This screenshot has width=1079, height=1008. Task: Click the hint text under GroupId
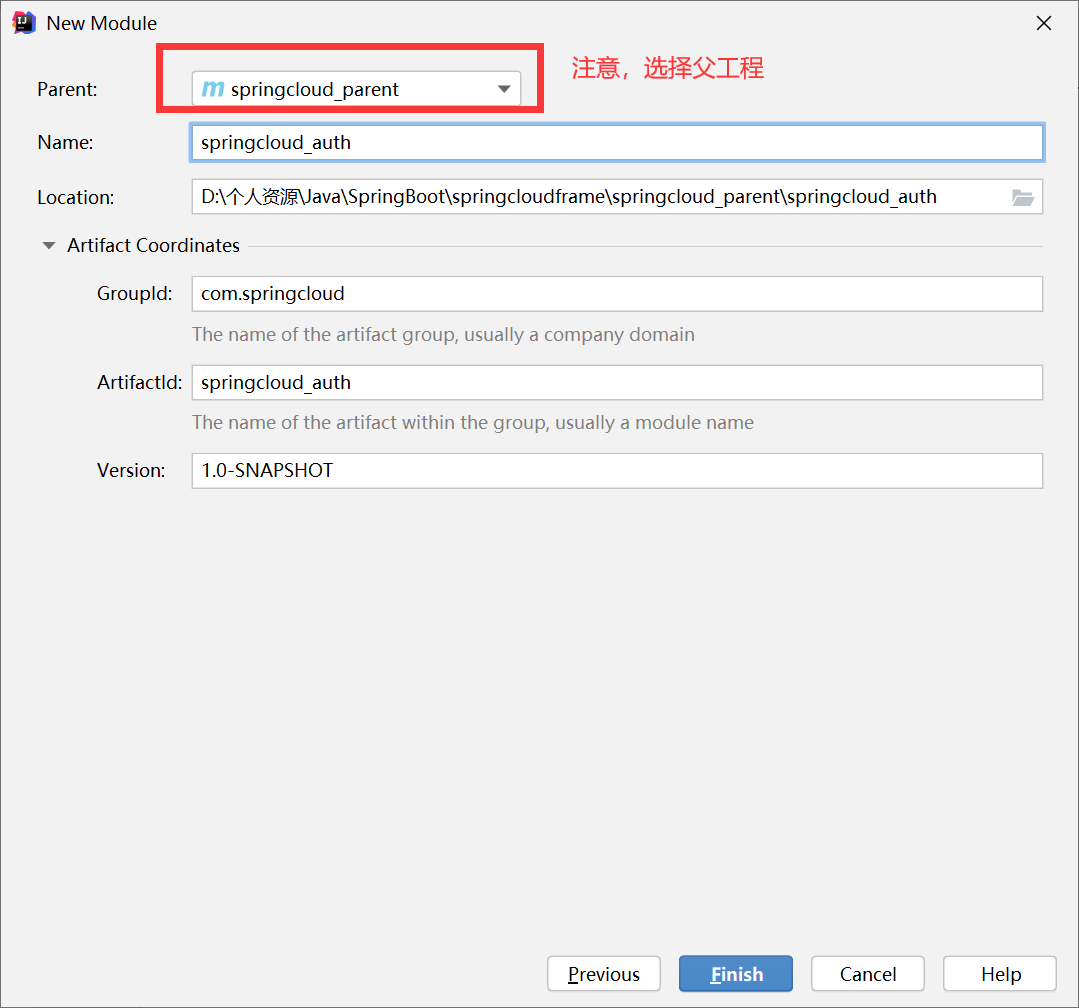[x=444, y=334]
